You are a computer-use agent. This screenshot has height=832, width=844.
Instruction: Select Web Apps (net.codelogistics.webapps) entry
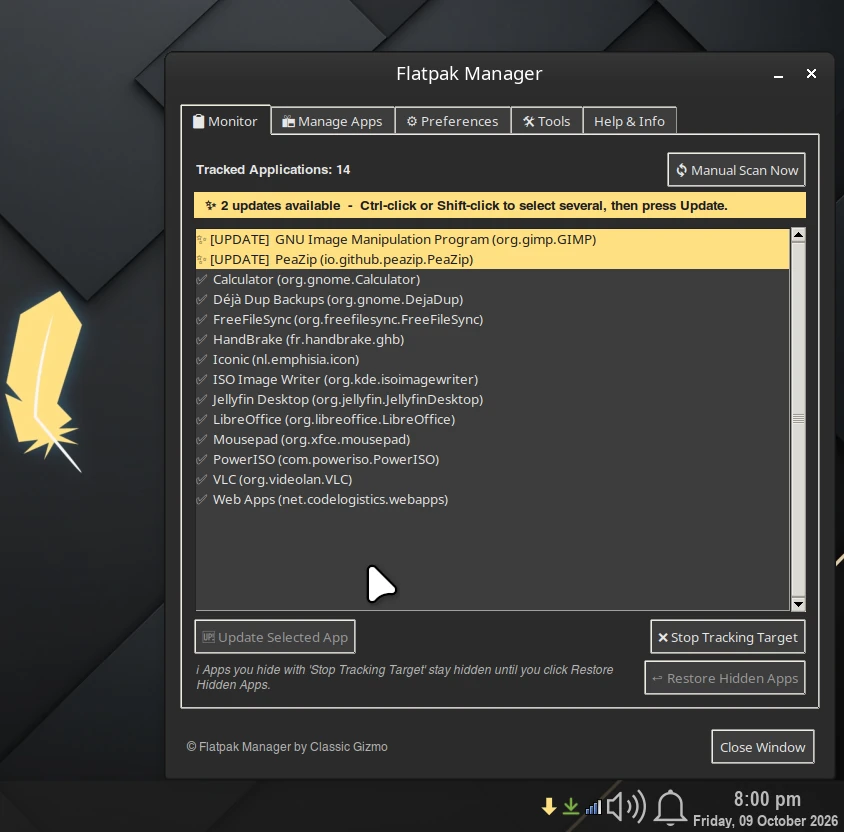click(493, 499)
